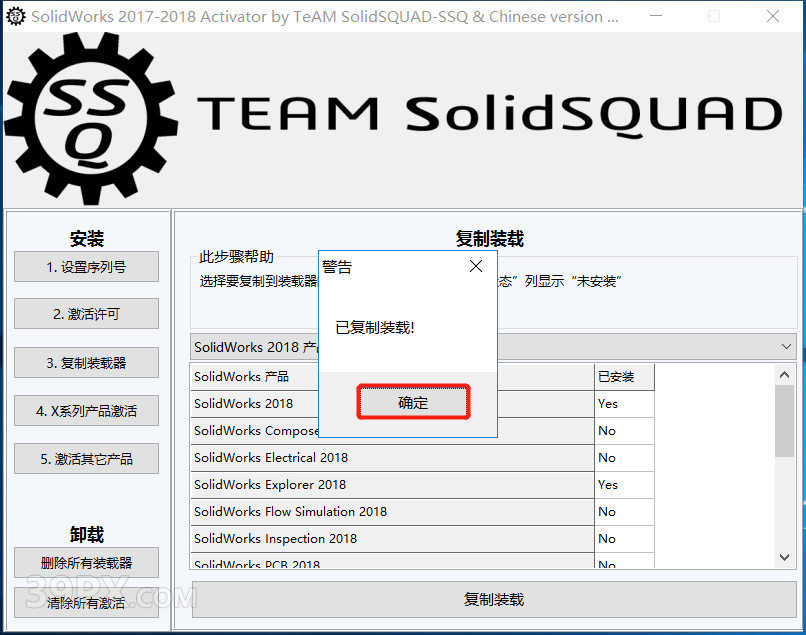This screenshot has width=806, height=635.
Task: Click the 已安装 column header
Action: pos(624,377)
